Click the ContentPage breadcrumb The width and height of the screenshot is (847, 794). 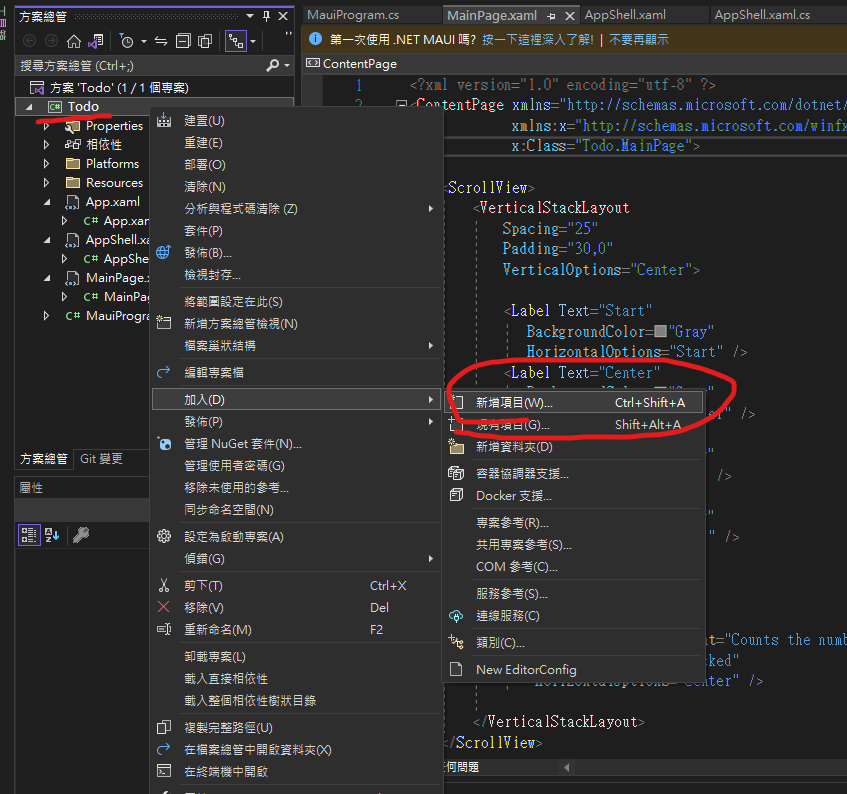pos(360,64)
